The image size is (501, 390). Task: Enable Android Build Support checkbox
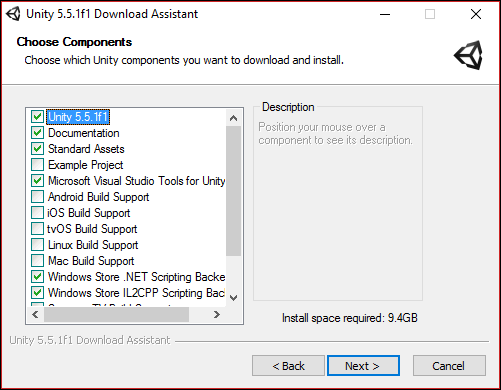pyautogui.click(x=37, y=197)
